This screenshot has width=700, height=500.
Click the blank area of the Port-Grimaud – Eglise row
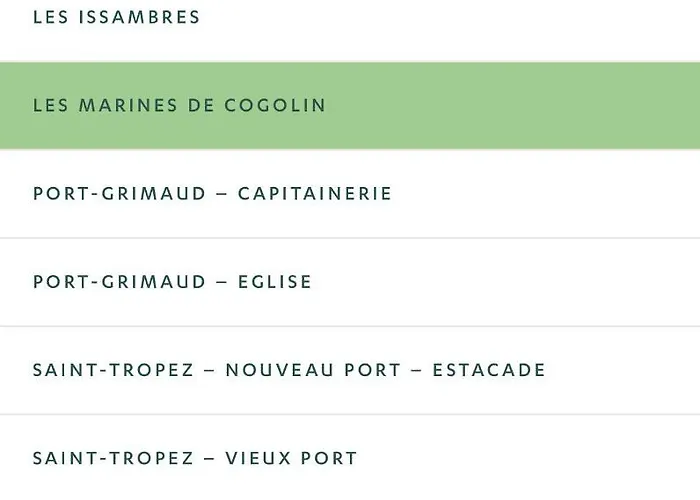coord(504,282)
